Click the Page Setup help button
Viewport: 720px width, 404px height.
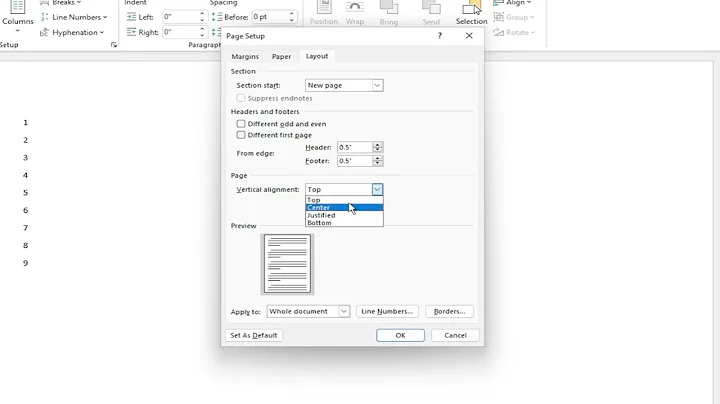(439, 36)
